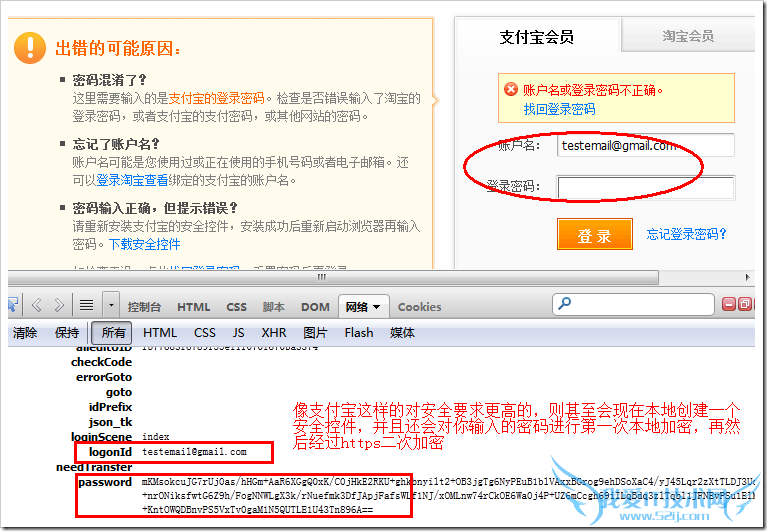Filter requests by Flash type

[359, 333]
